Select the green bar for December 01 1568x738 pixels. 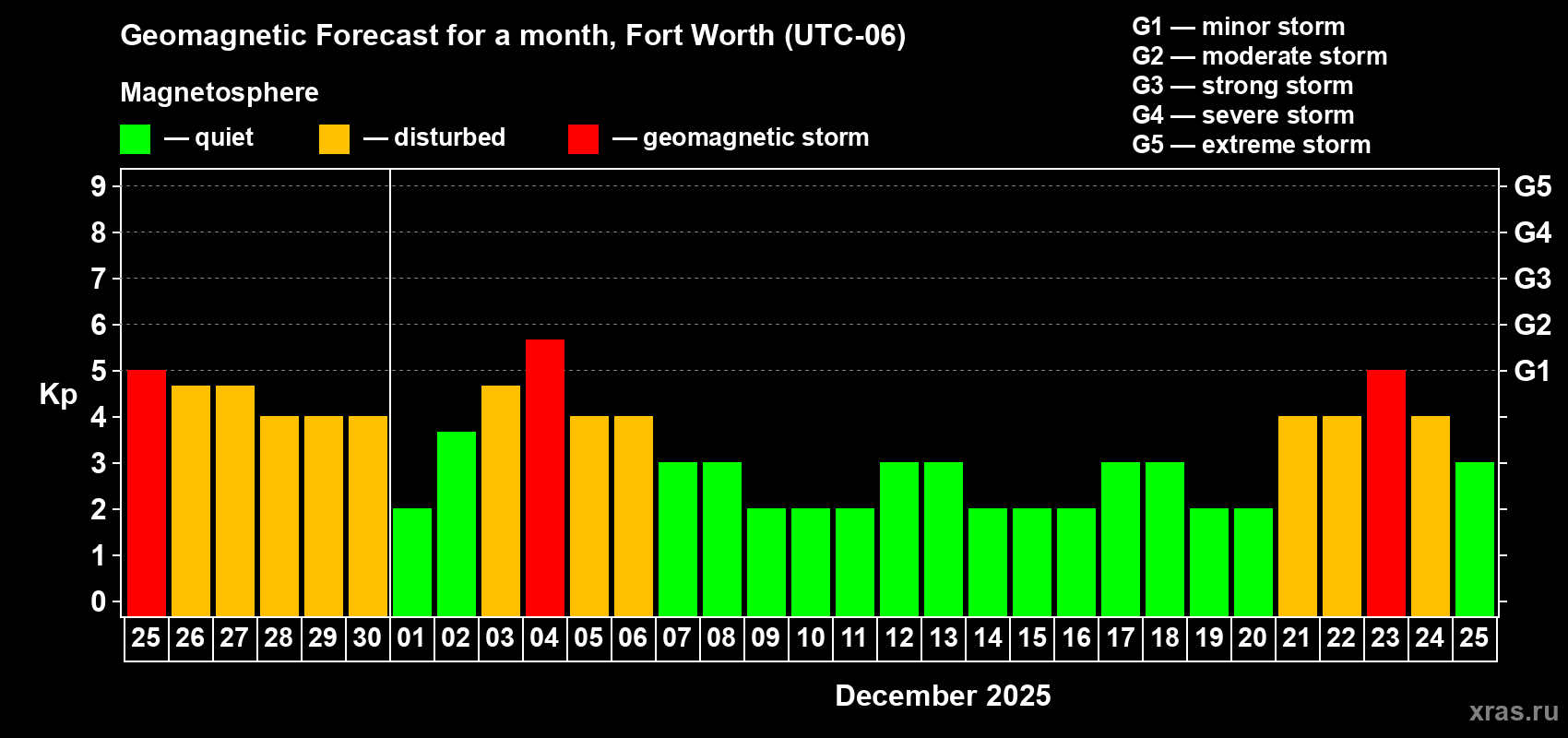[x=412, y=563]
